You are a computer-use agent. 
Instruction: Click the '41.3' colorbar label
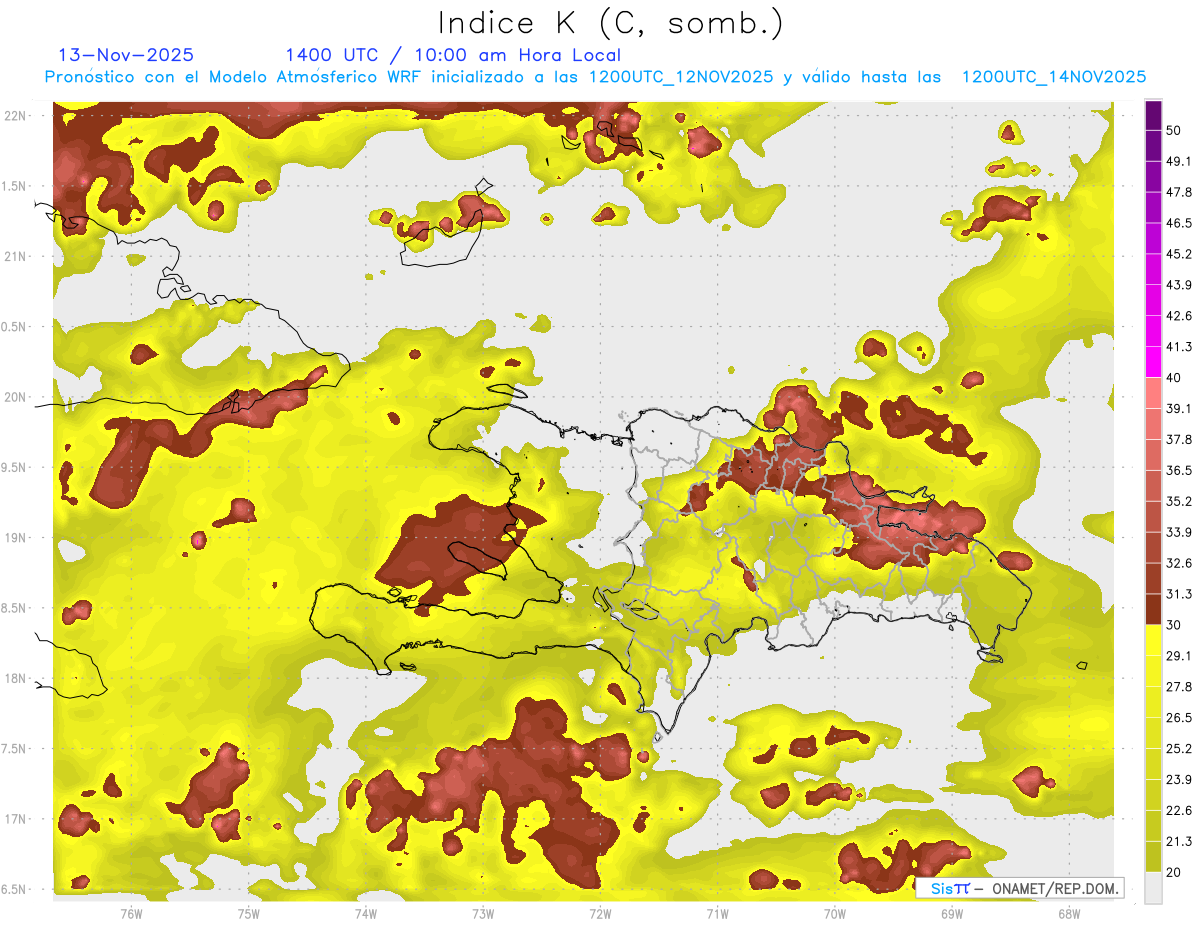click(x=1179, y=347)
